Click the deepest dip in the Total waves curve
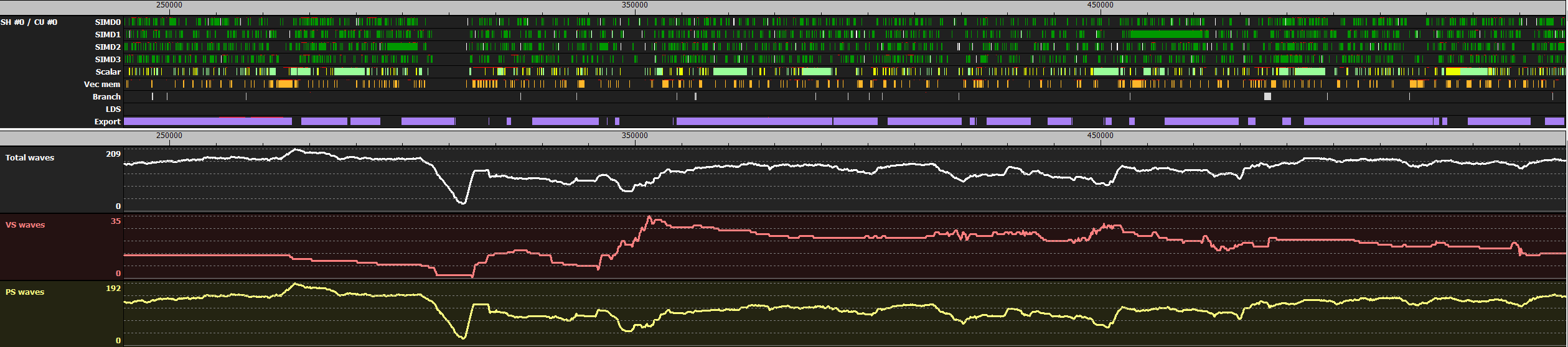 click(462, 203)
